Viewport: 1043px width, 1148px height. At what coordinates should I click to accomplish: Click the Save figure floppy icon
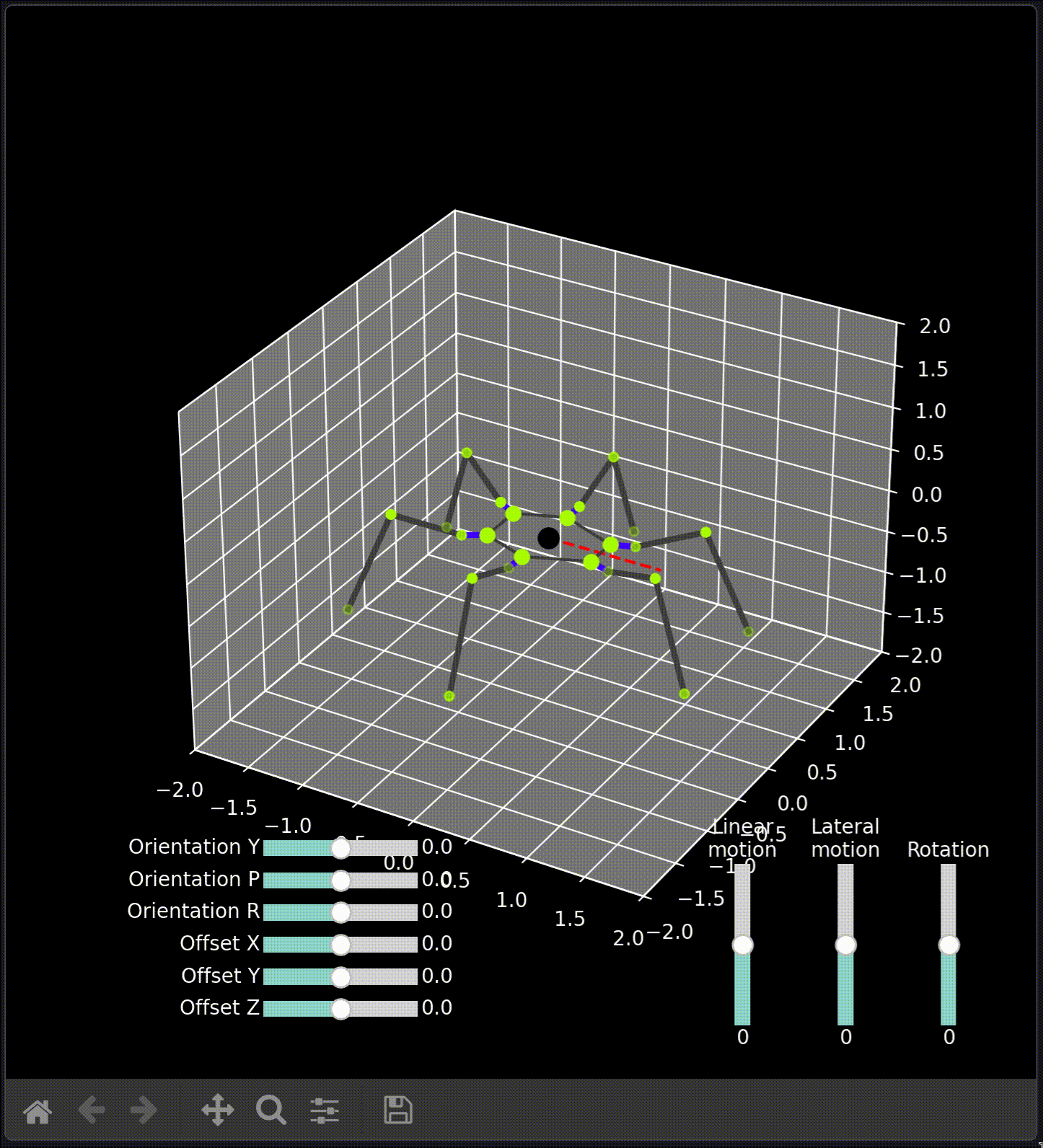[x=397, y=1111]
